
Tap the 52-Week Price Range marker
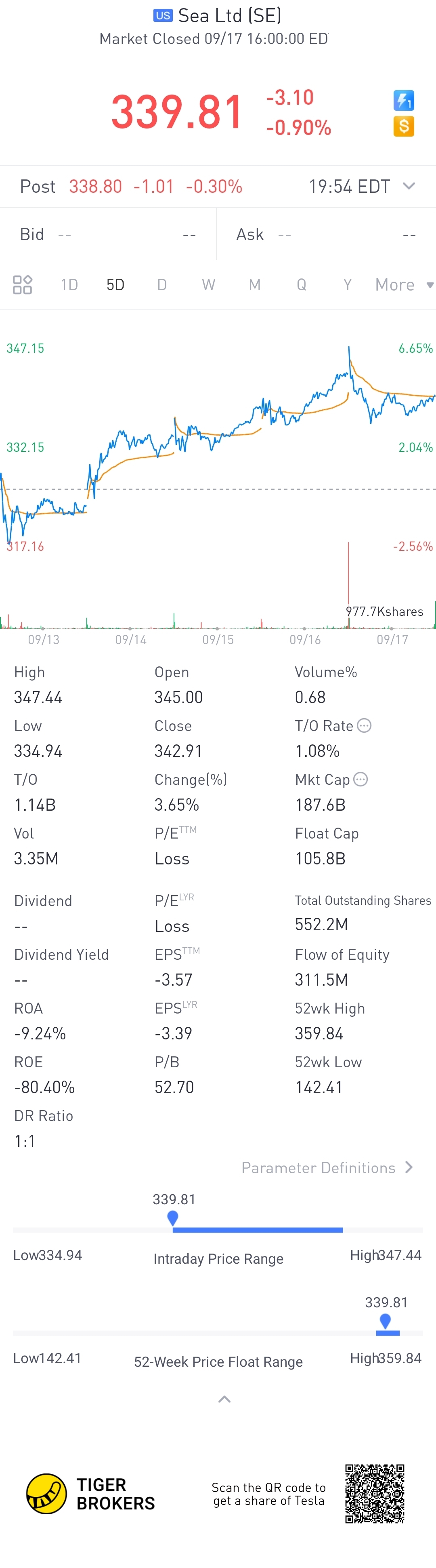(x=385, y=1320)
